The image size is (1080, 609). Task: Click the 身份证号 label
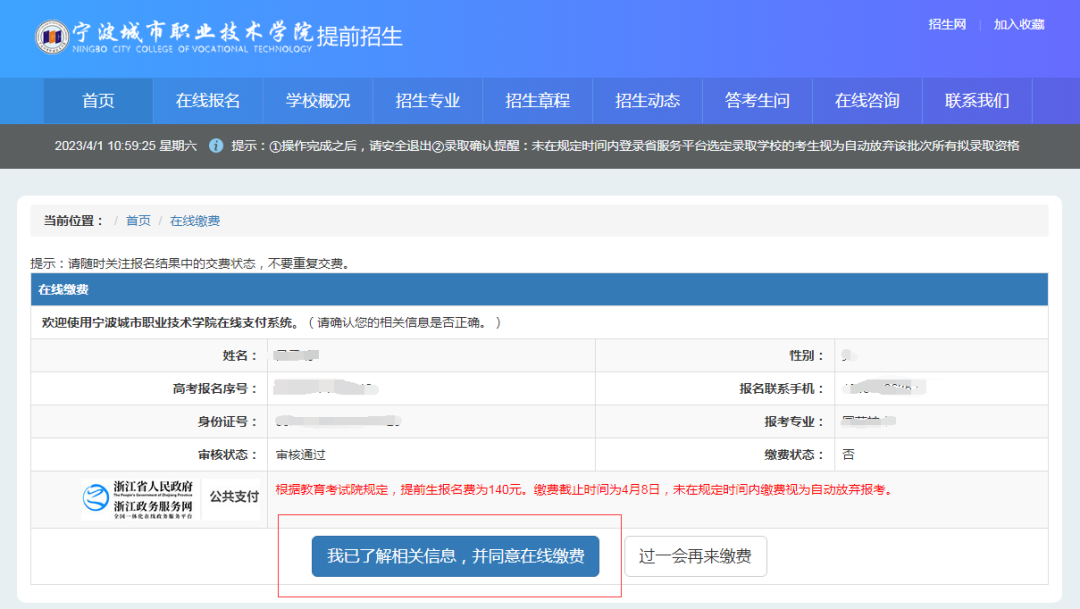[x=227, y=422]
